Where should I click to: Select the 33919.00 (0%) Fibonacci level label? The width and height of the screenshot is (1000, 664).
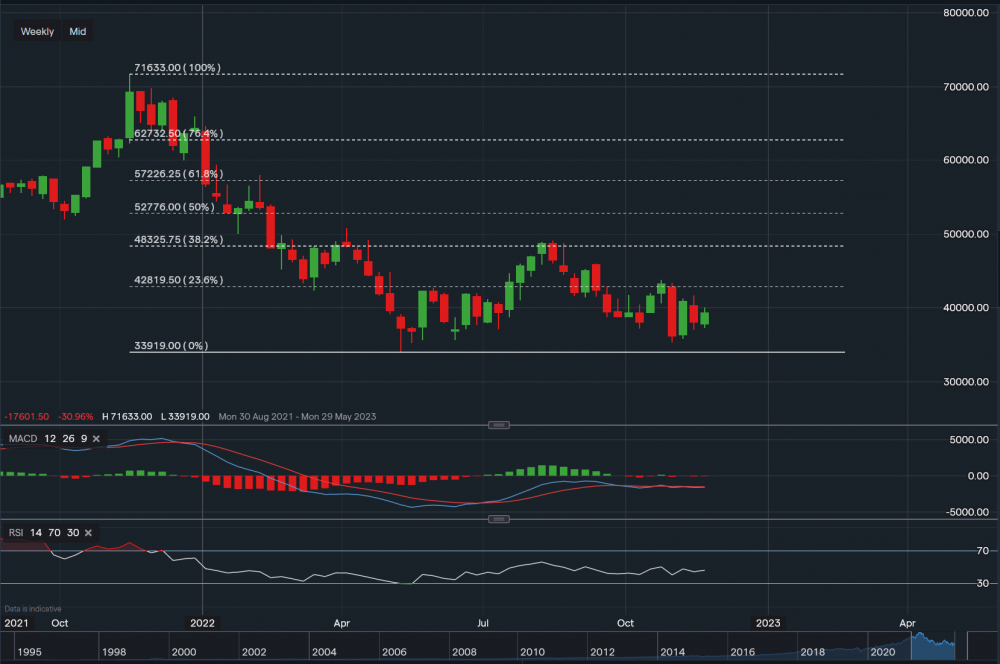coord(170,346)
